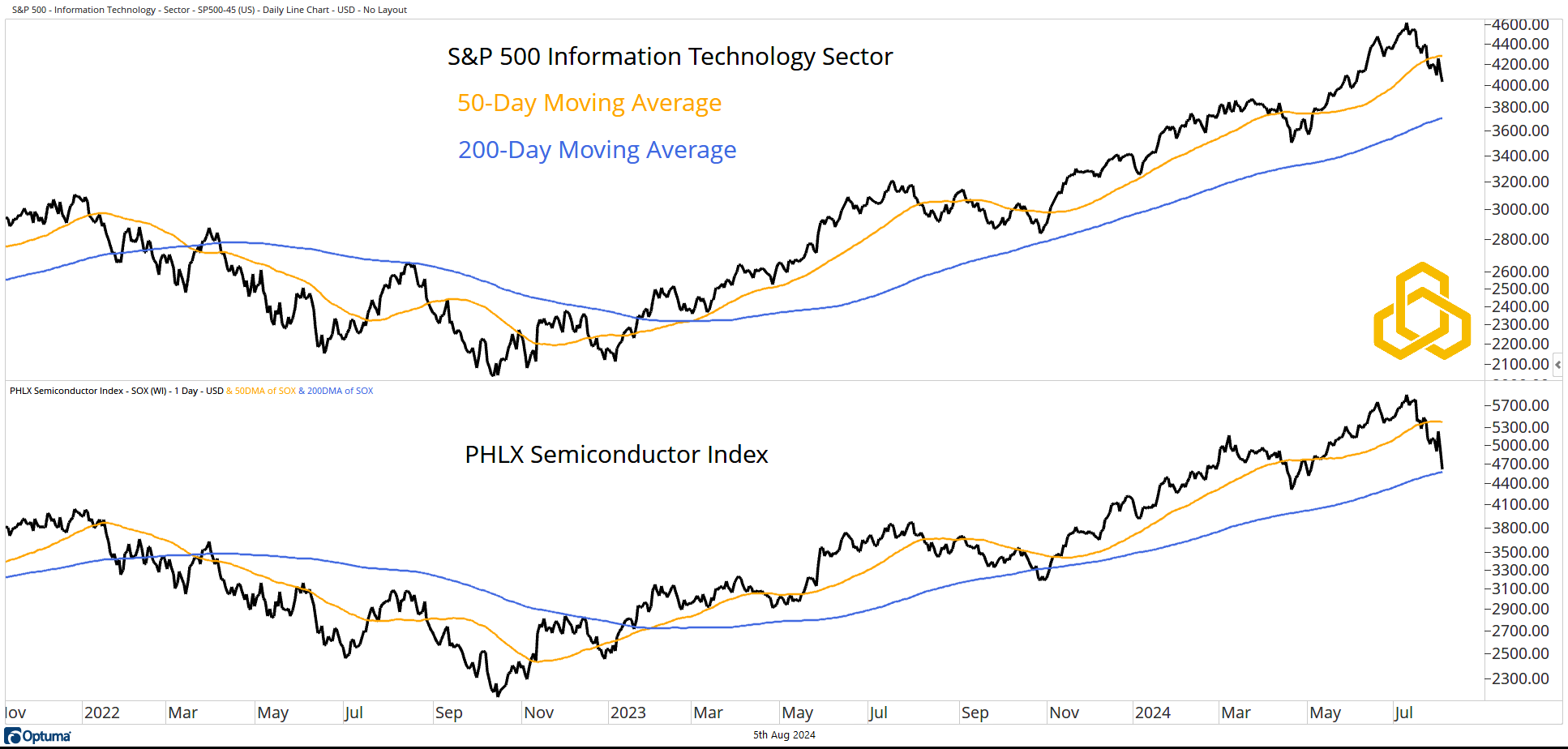Click the 2300.00 level on lower price scale
Image resolution: width=1568 pixels, height=749 pixels.
tap(1520, 678)
